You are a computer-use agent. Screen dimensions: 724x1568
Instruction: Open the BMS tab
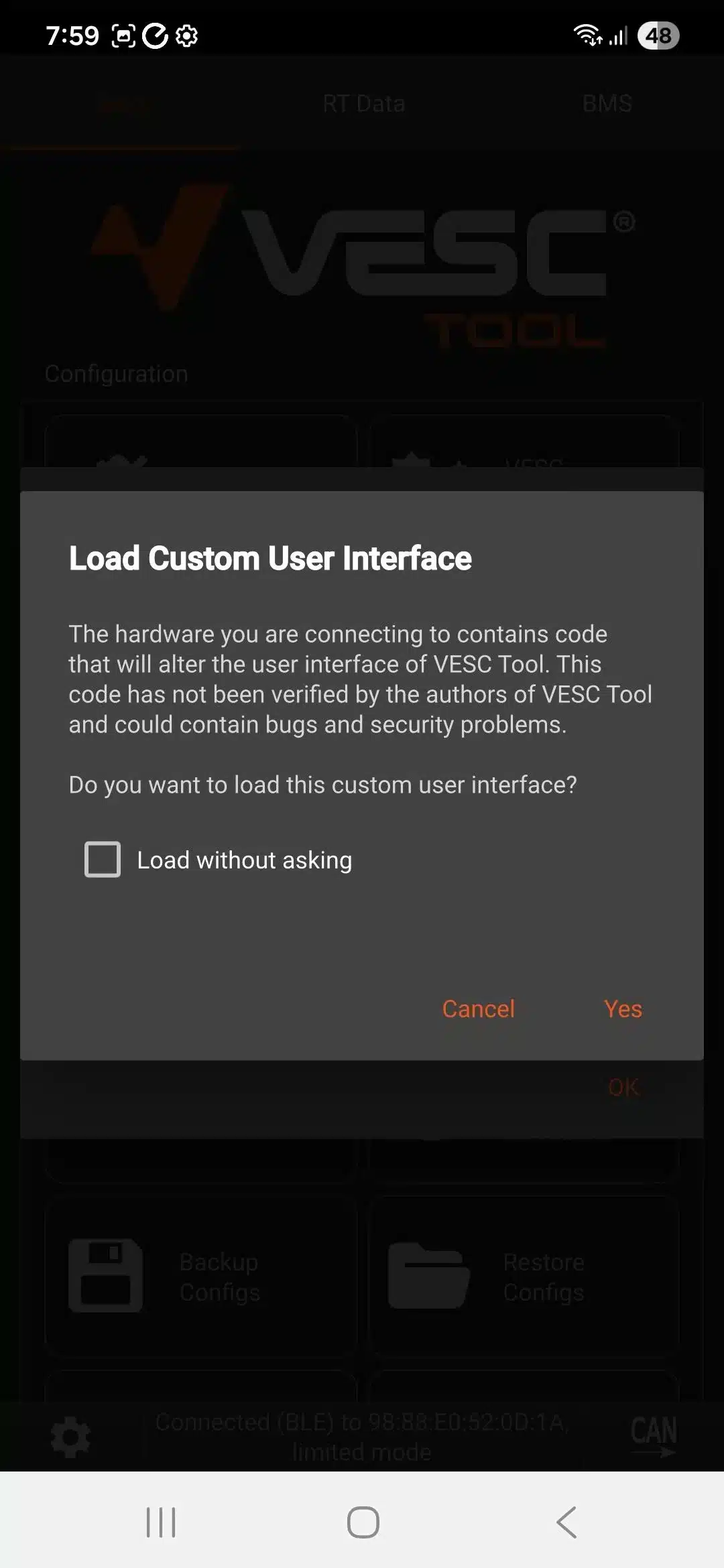point(607,104)
